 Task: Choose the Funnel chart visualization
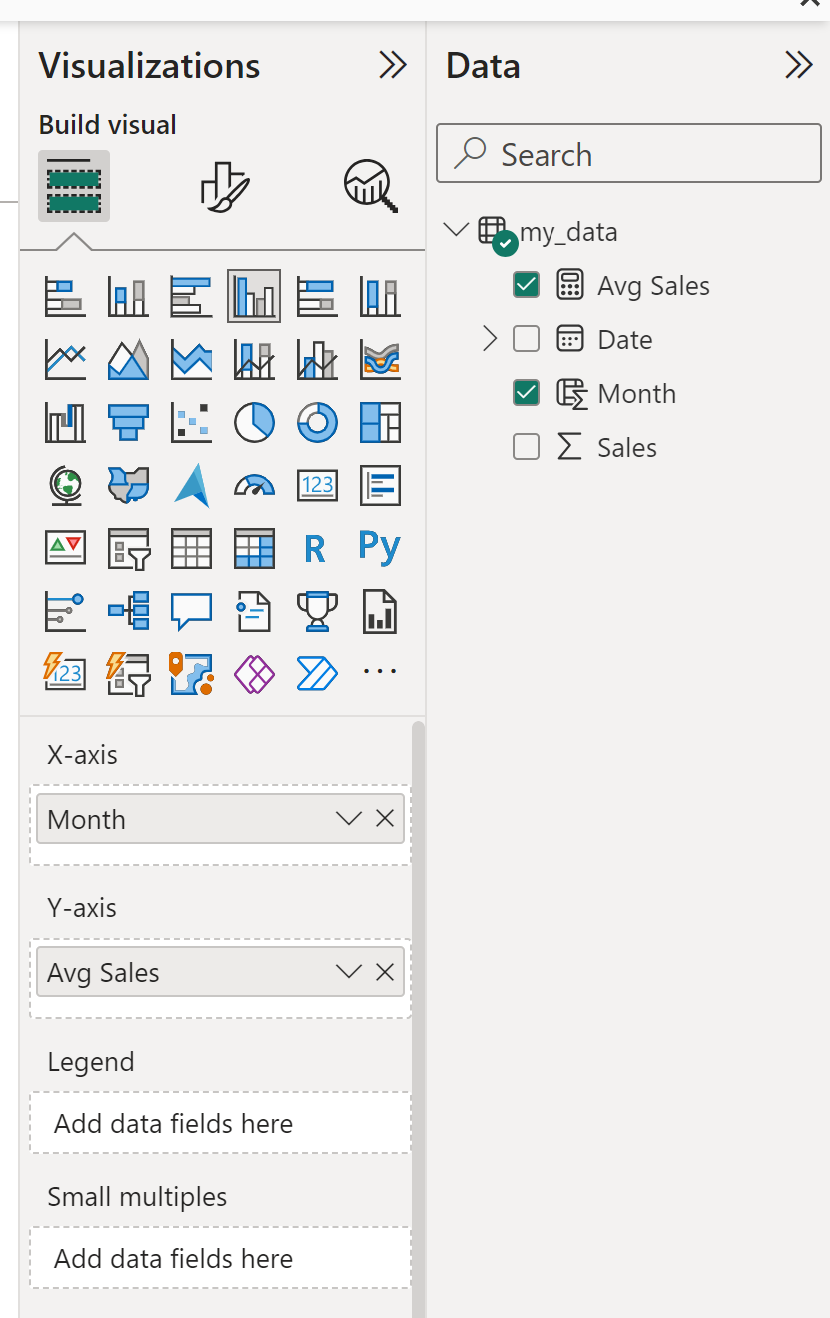128,422
